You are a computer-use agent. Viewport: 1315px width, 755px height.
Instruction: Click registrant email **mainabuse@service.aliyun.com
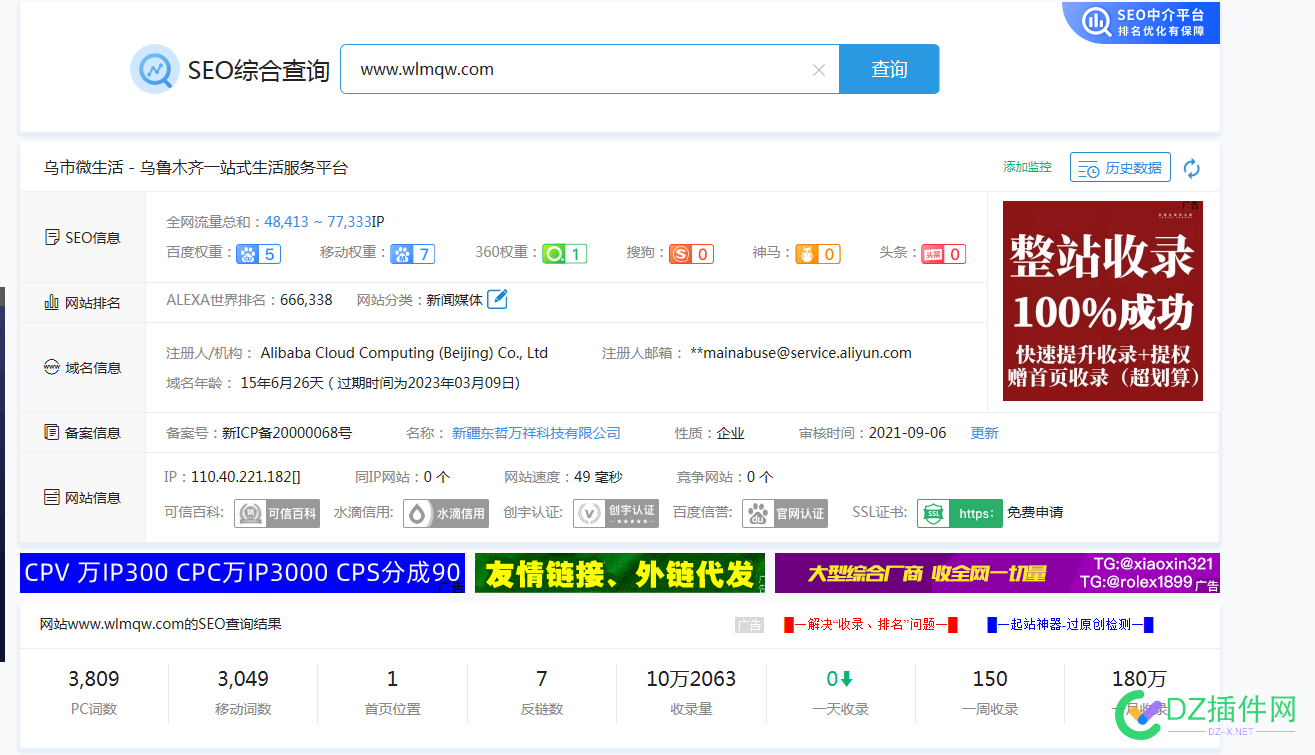[x=801, y=353]
